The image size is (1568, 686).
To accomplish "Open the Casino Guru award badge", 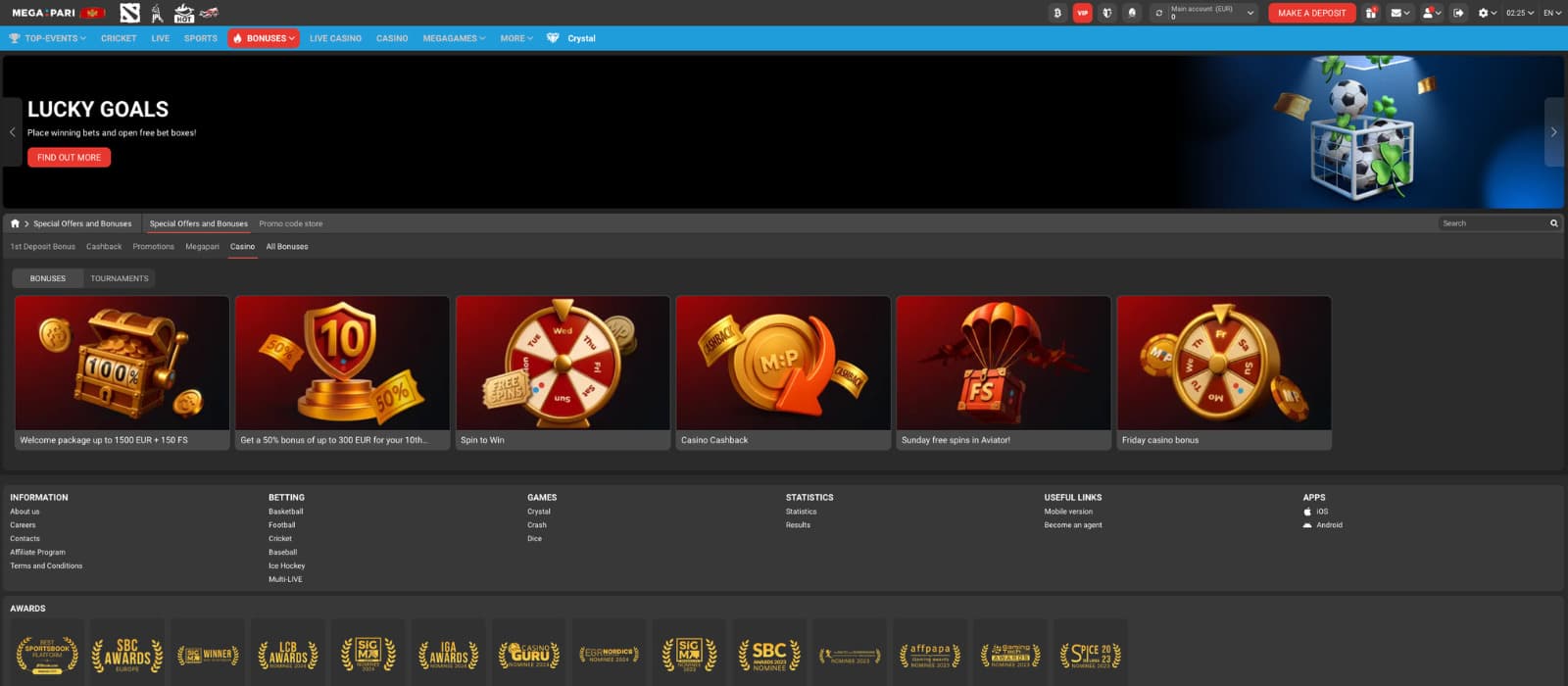I will pos(528,654).
